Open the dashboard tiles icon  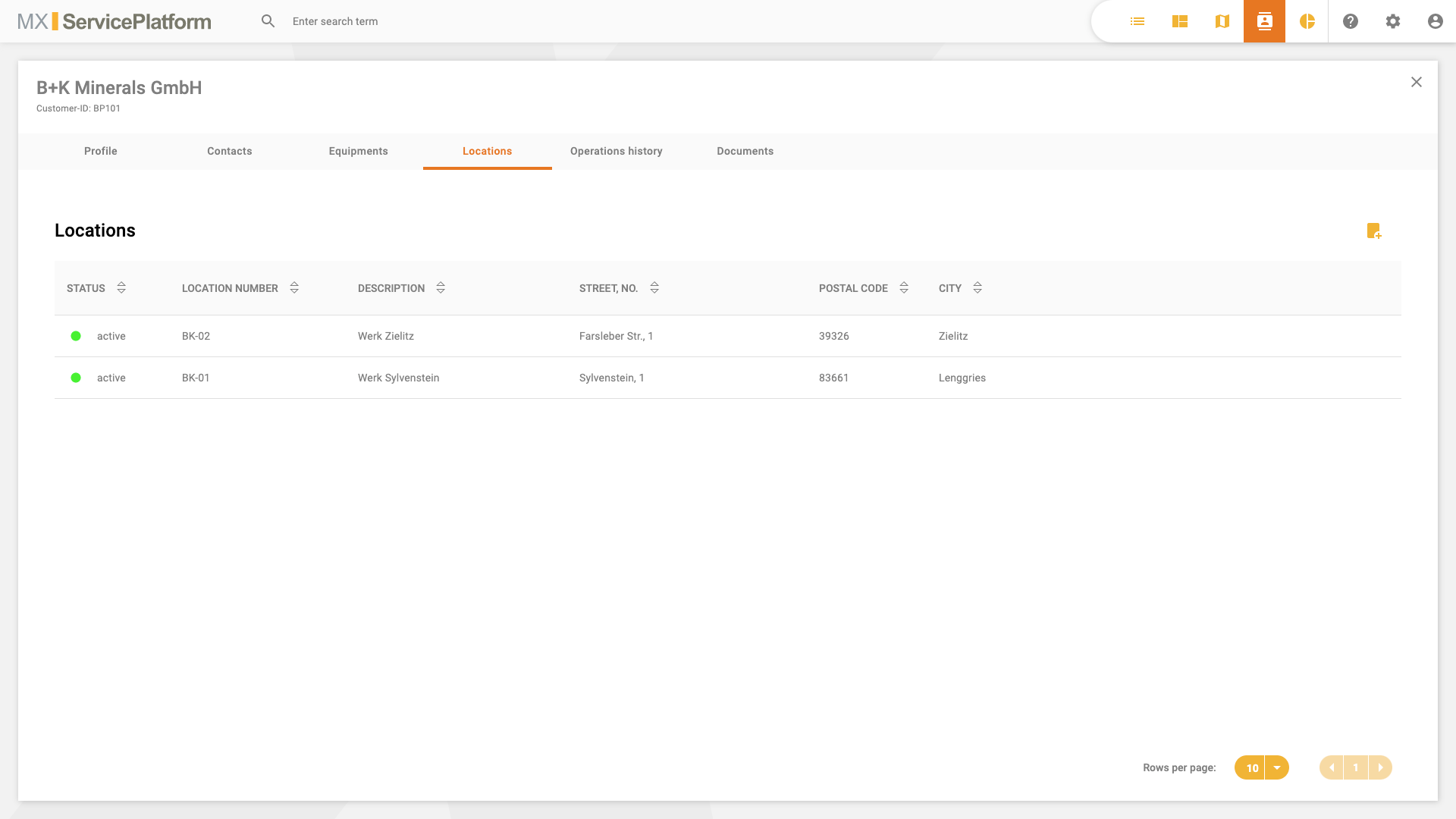click(1180, 21)
